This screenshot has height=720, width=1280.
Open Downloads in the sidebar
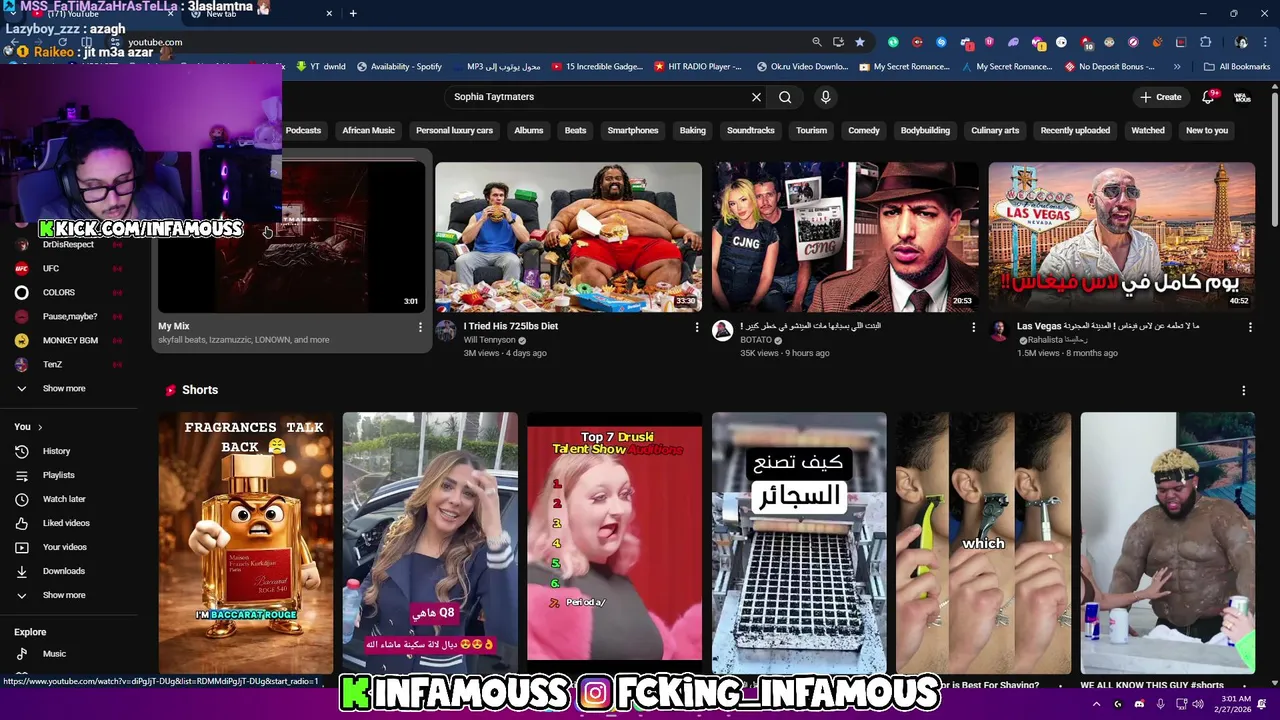click(x=68, y=571)
